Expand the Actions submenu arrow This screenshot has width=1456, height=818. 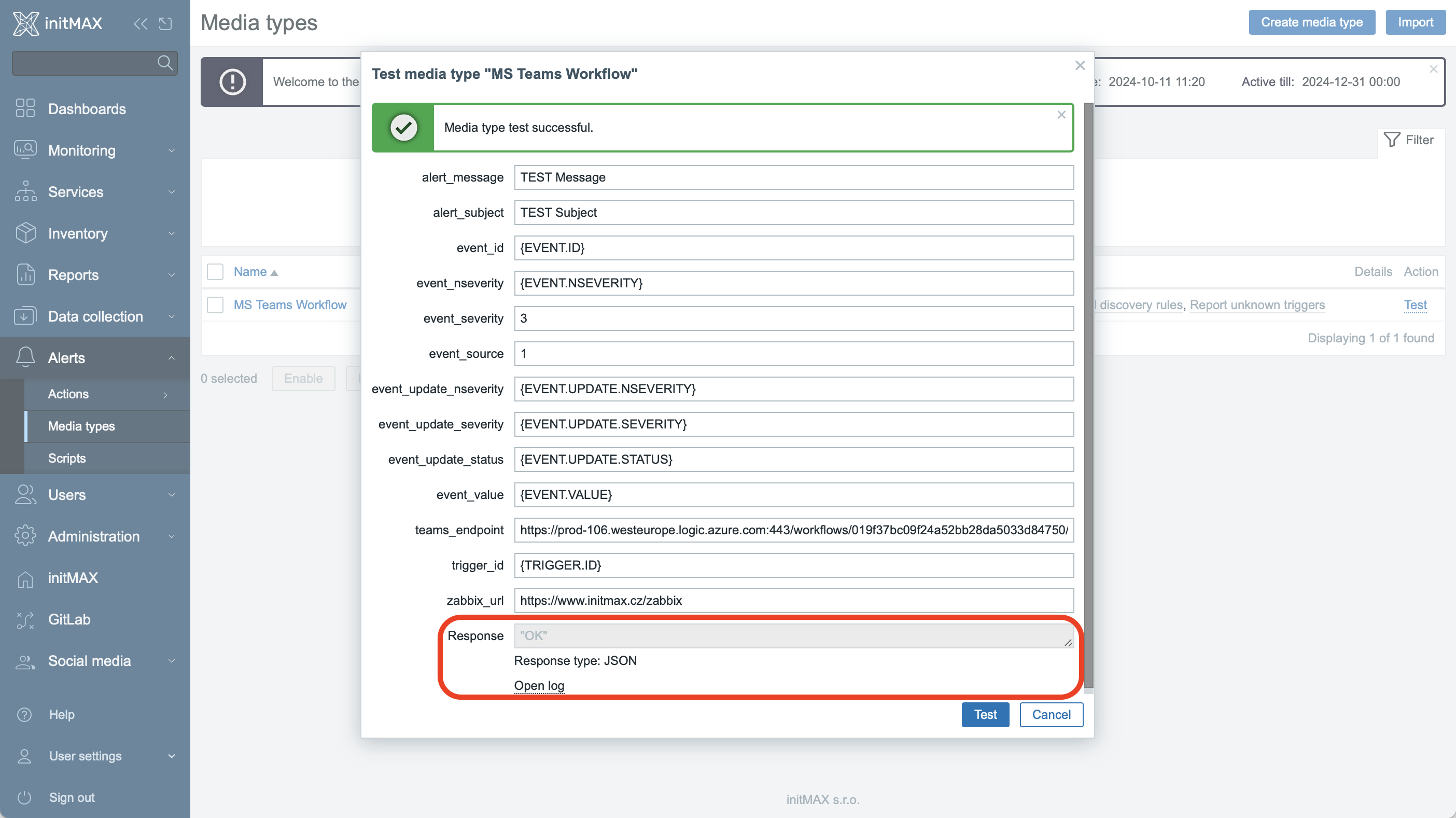[x=165, y=395]
